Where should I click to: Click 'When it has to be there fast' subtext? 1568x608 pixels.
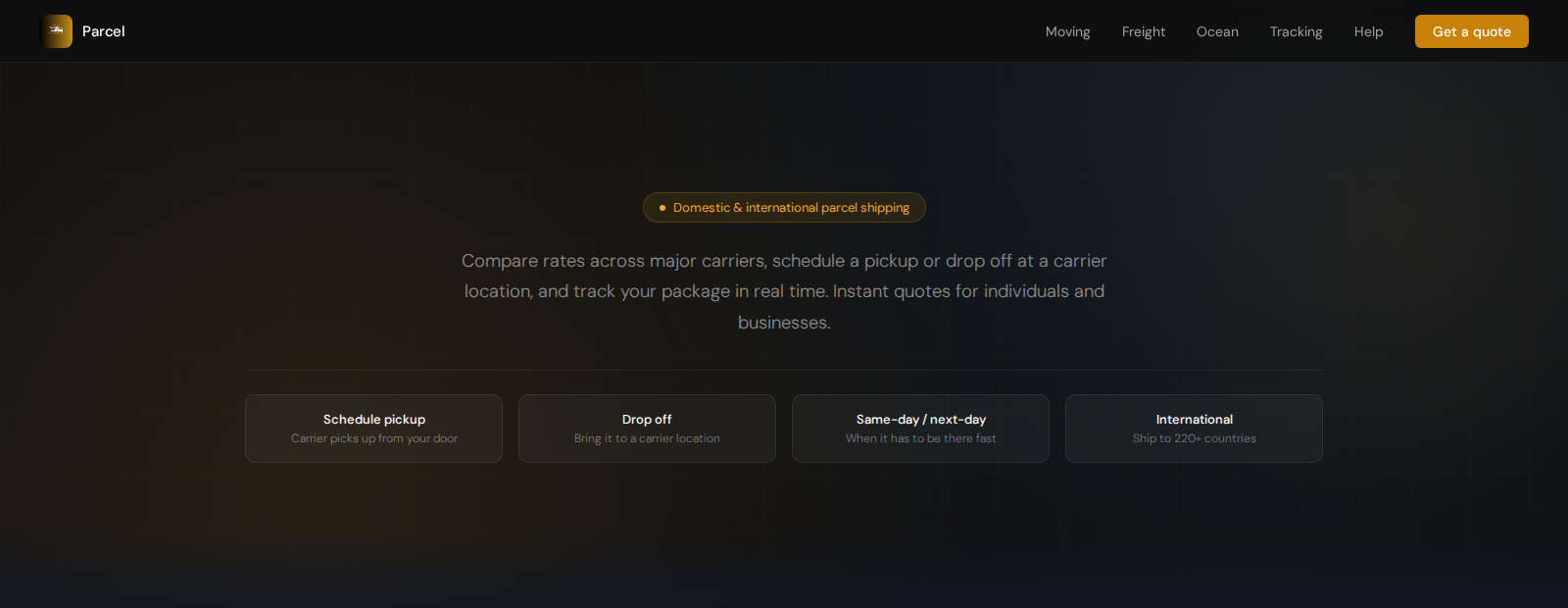click(x=919, y=438)
